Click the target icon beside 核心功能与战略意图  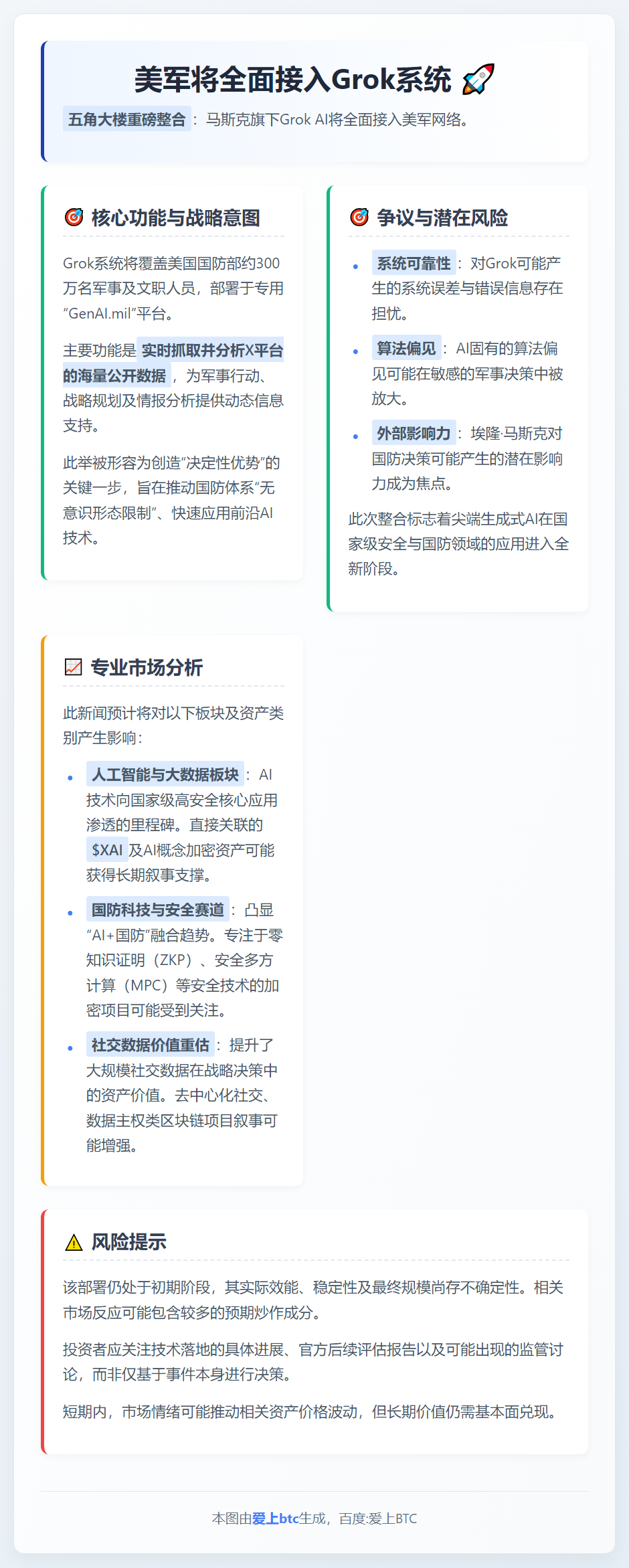pyautogui.click(x=74, y=217)
